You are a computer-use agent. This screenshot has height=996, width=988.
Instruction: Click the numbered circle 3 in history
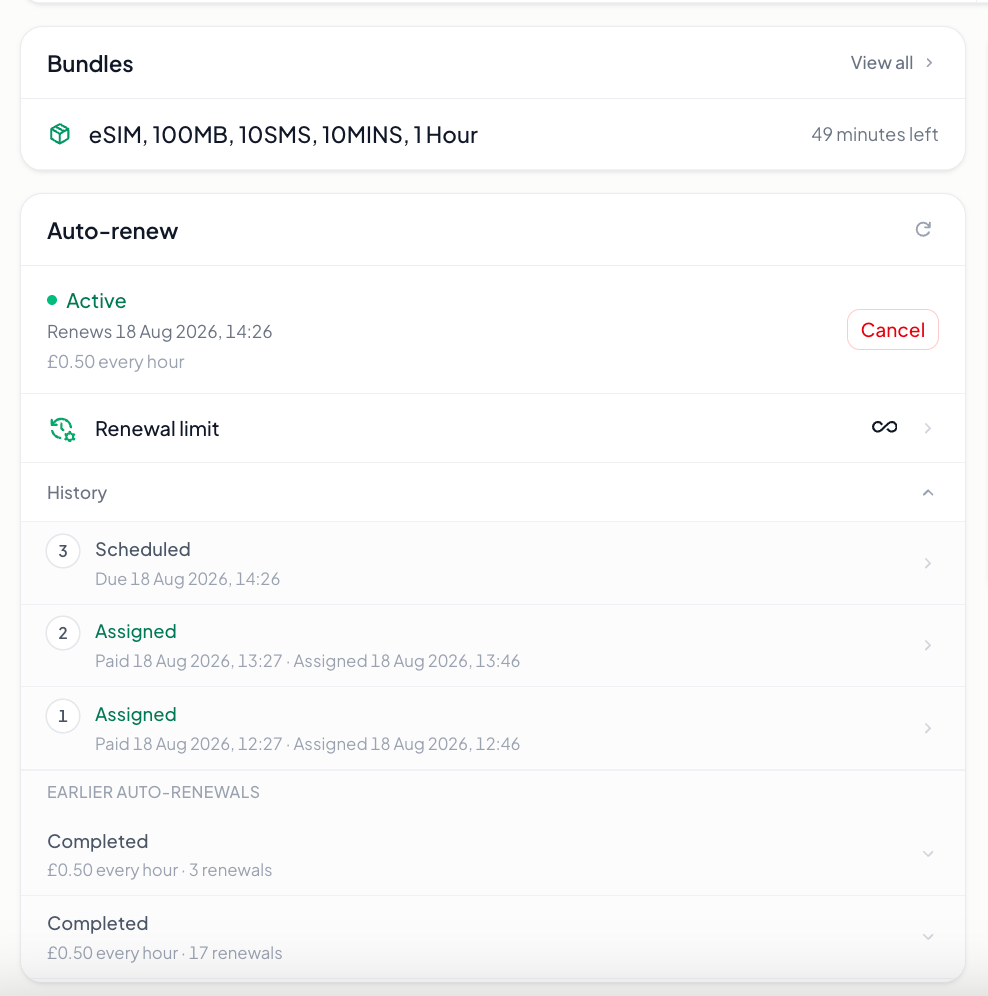pyautogui.click(x=63, y=551)
